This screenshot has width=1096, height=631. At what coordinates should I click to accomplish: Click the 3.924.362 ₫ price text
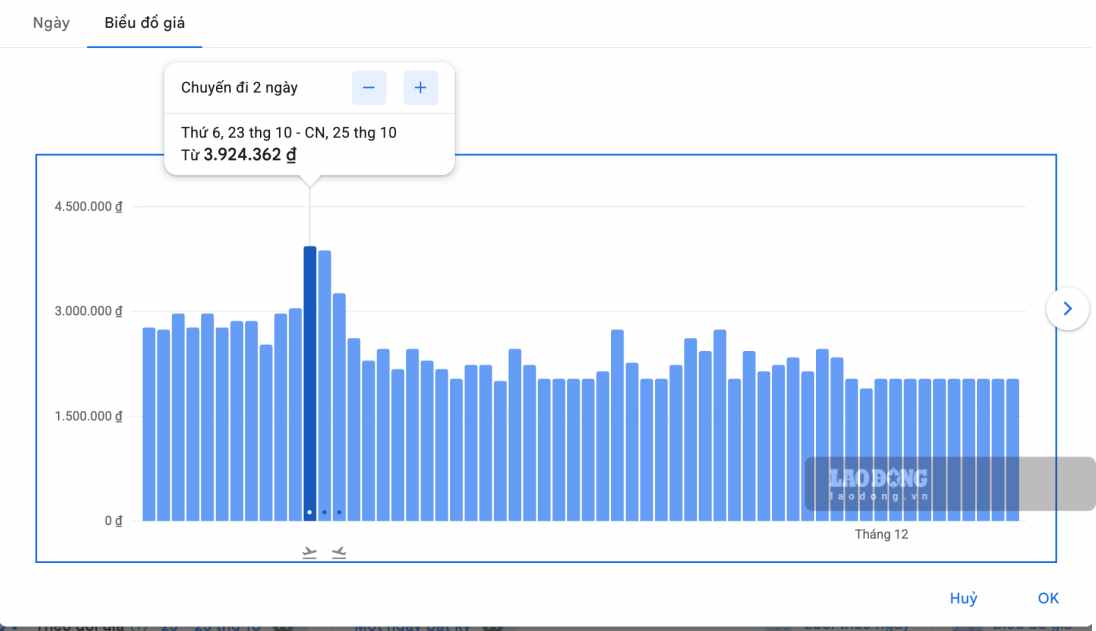pos(250,154)
